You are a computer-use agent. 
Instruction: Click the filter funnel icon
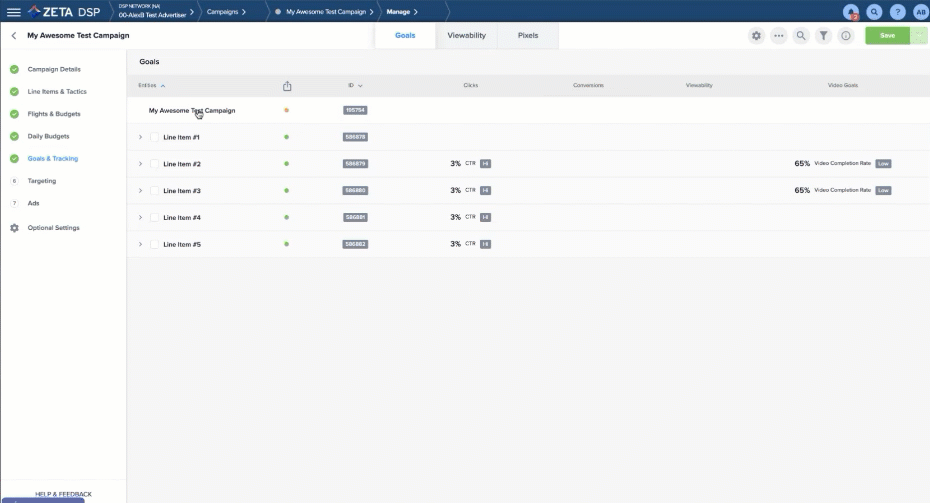[823, 35]
